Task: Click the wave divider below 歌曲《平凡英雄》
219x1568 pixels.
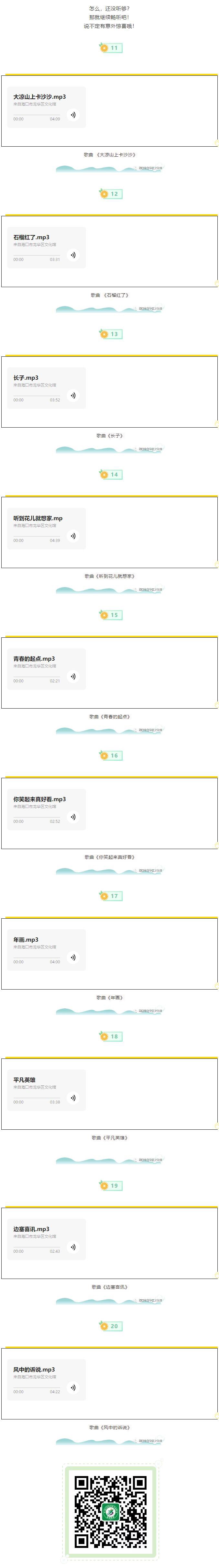Action: click(x=109, y=1161)
